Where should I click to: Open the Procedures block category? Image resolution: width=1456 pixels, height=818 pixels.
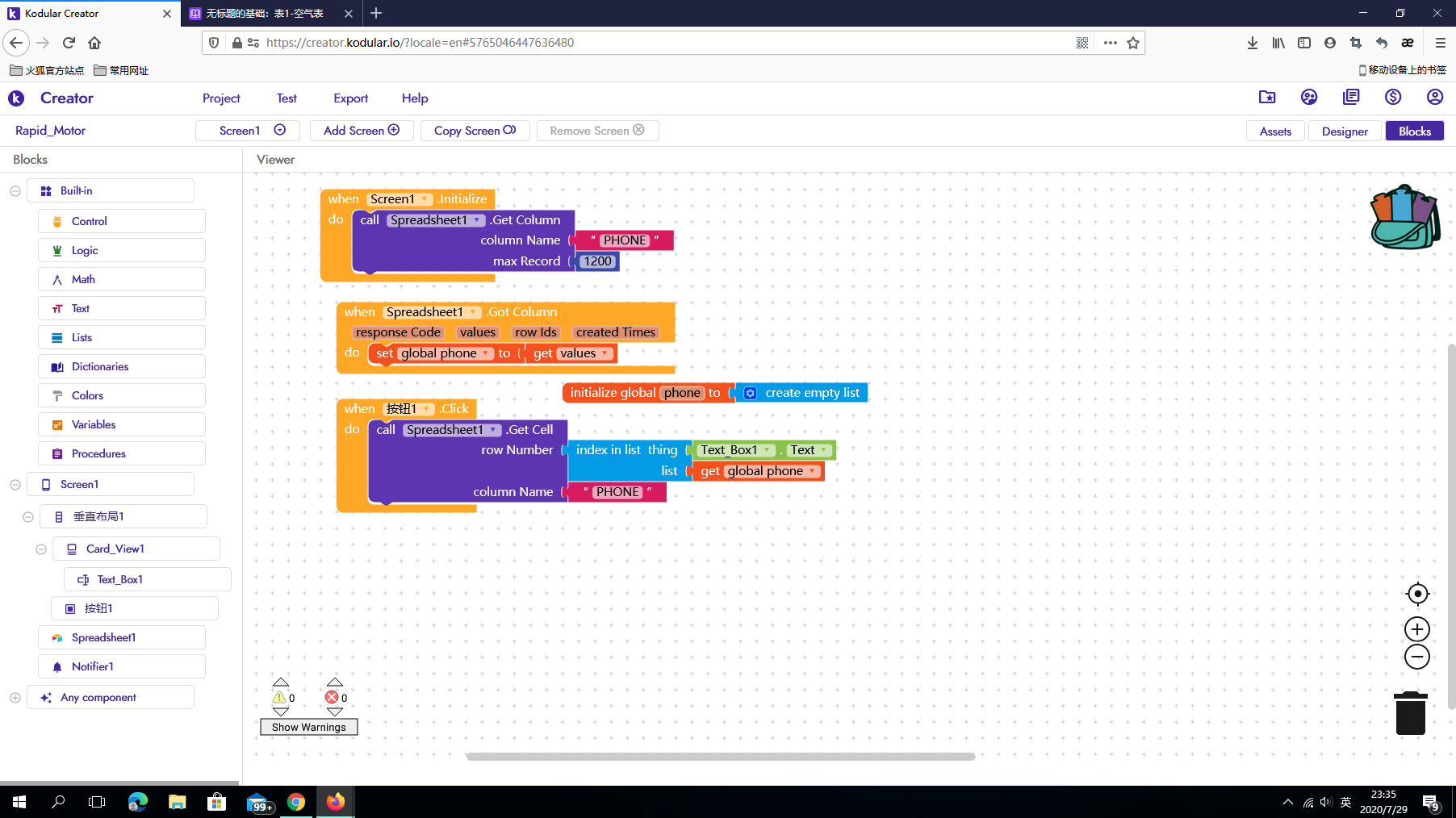coord(122,453)
